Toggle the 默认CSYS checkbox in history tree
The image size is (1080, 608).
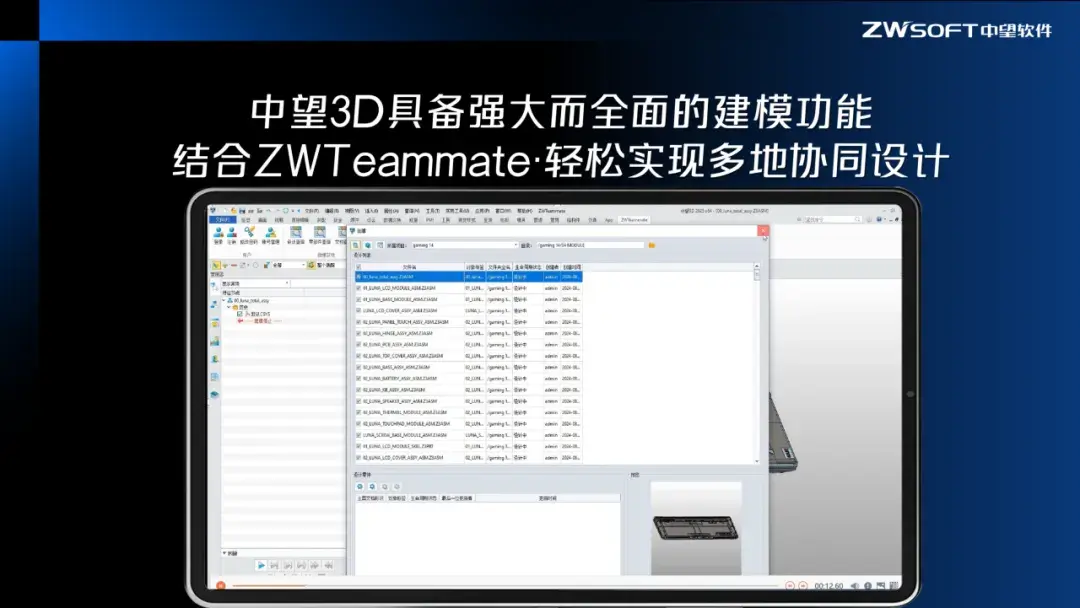(240, 314)
